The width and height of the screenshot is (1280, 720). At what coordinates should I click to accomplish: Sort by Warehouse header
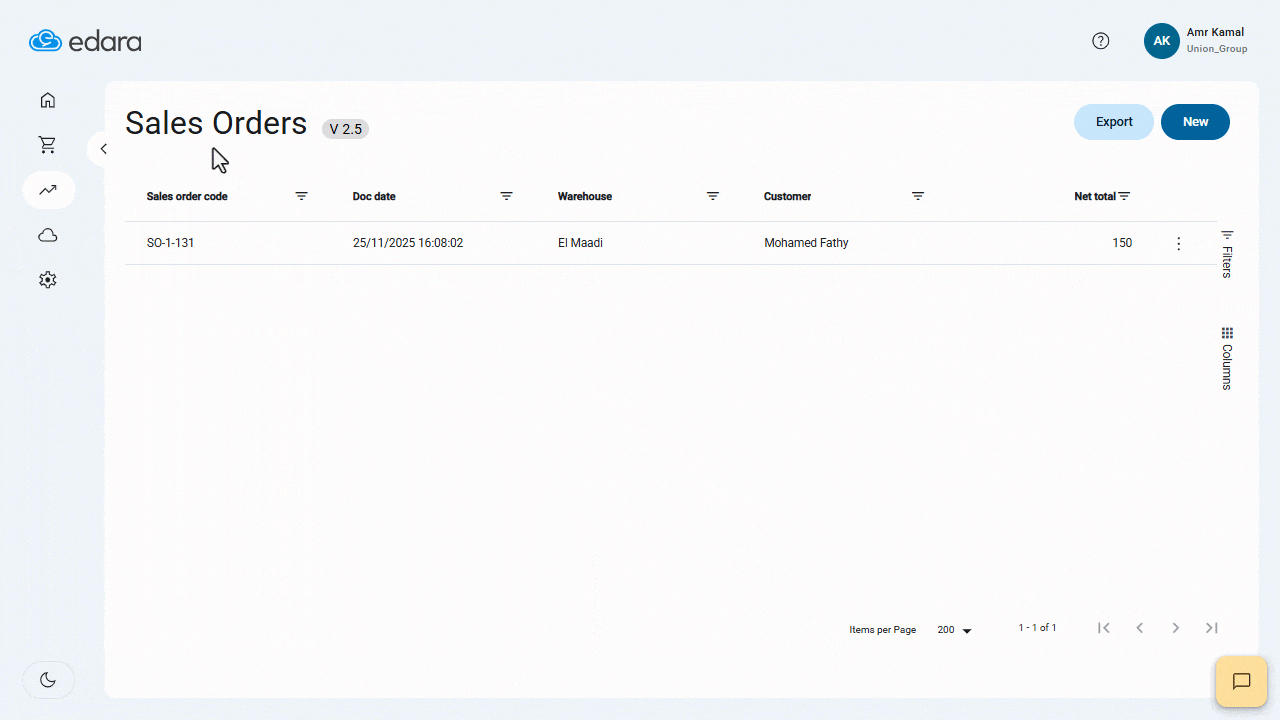point(585,196)
